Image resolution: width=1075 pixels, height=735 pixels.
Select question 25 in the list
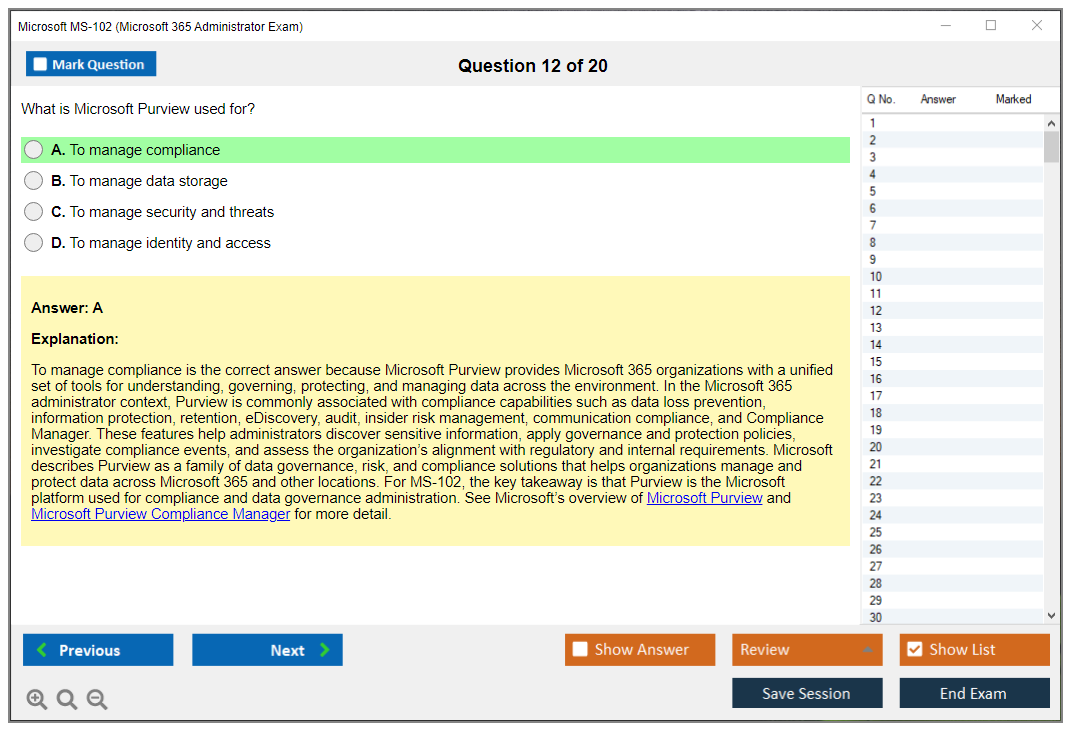[x=953, y=533]
